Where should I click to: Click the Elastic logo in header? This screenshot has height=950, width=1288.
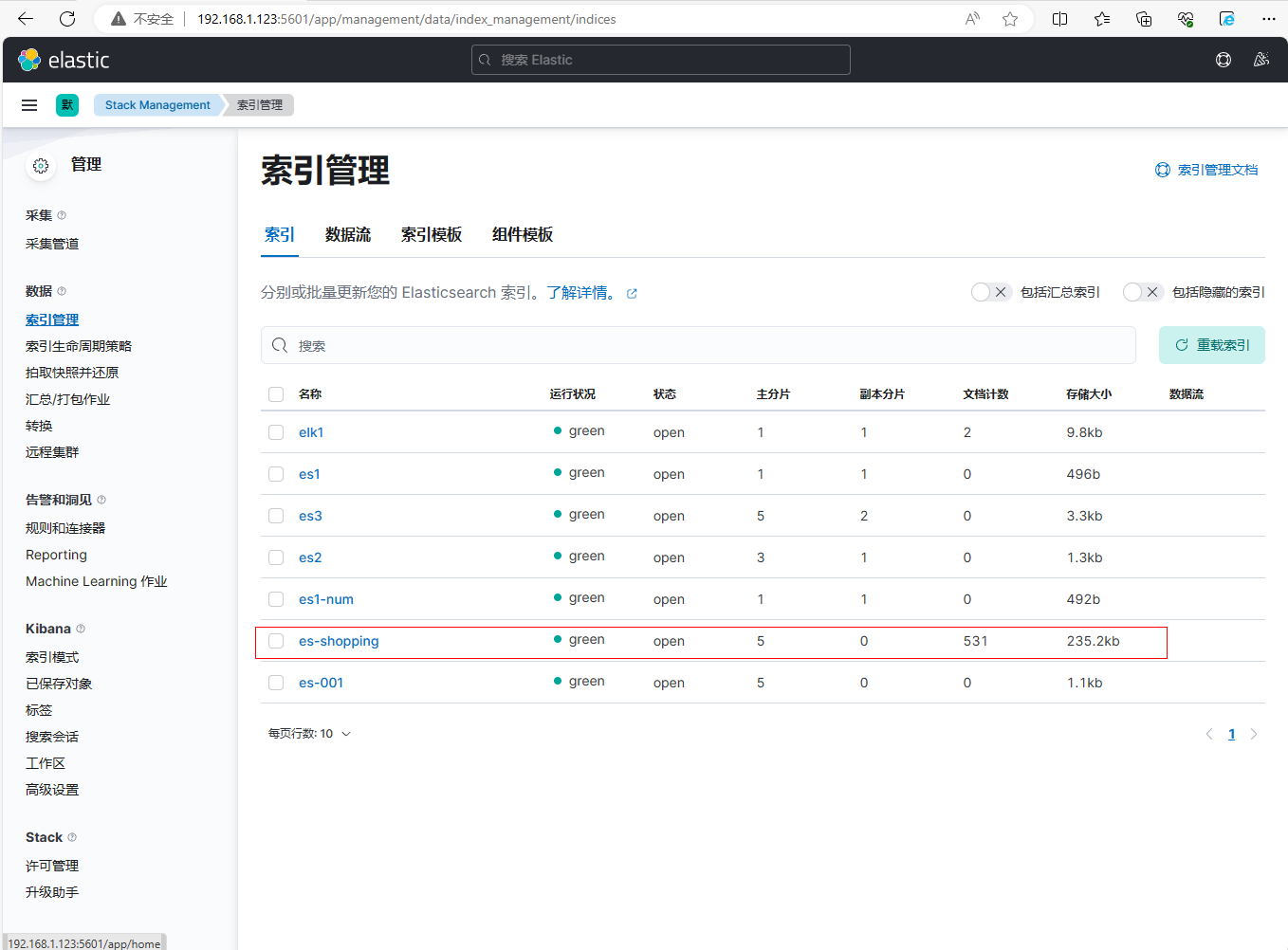tap(63, 60)
